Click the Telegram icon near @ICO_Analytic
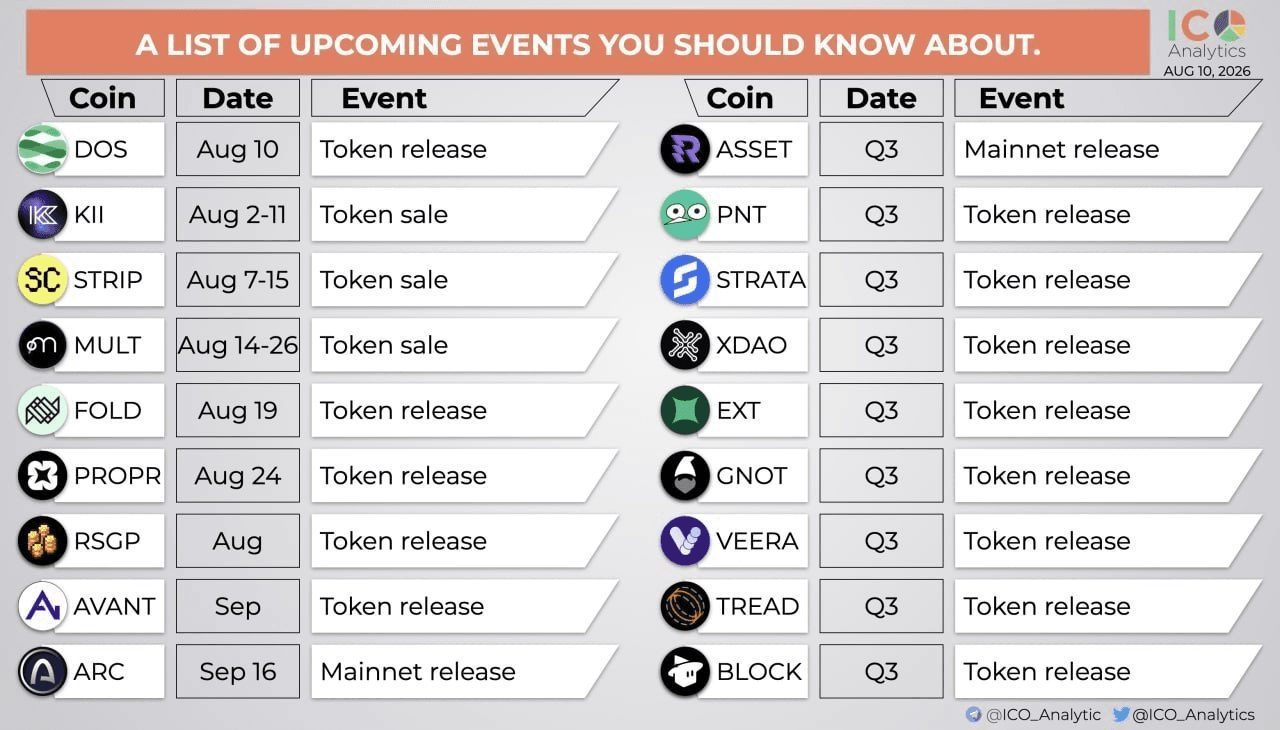Image resolution: width=1280 pixels, height=730 pixels. [x=973, y=715]
